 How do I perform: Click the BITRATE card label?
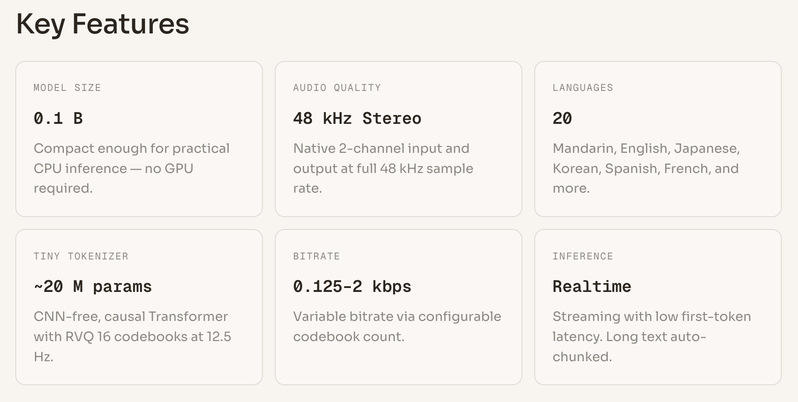pyautogui.click(x=317, y=256)
